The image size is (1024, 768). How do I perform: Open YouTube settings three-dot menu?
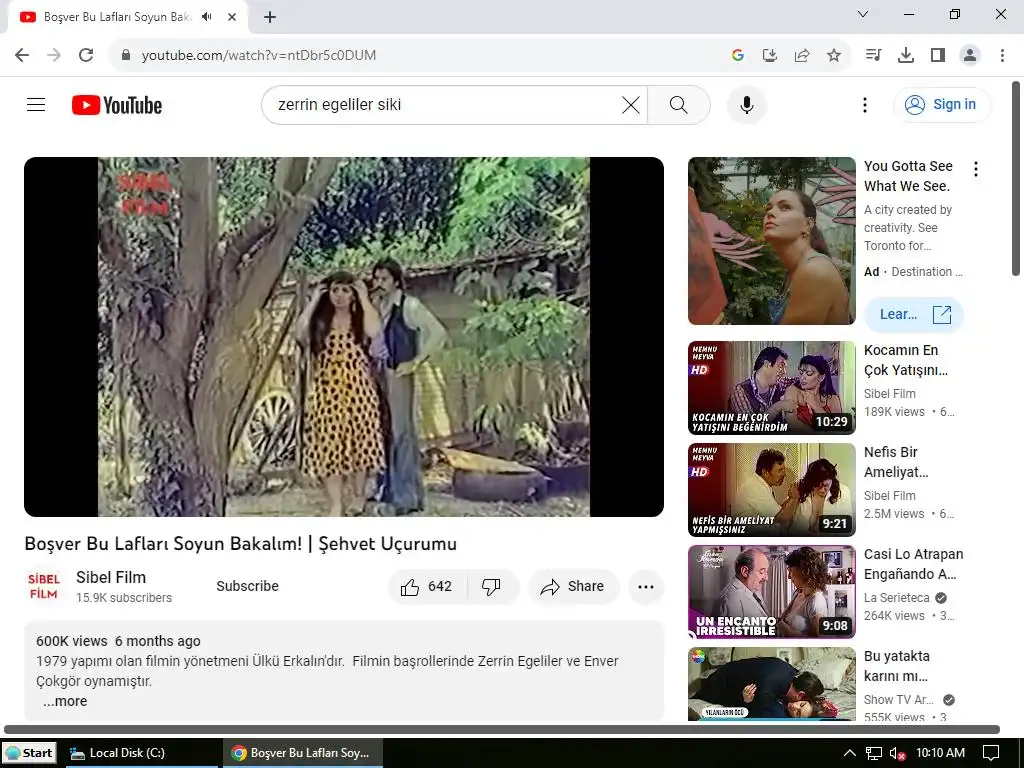tap(865, 104)
